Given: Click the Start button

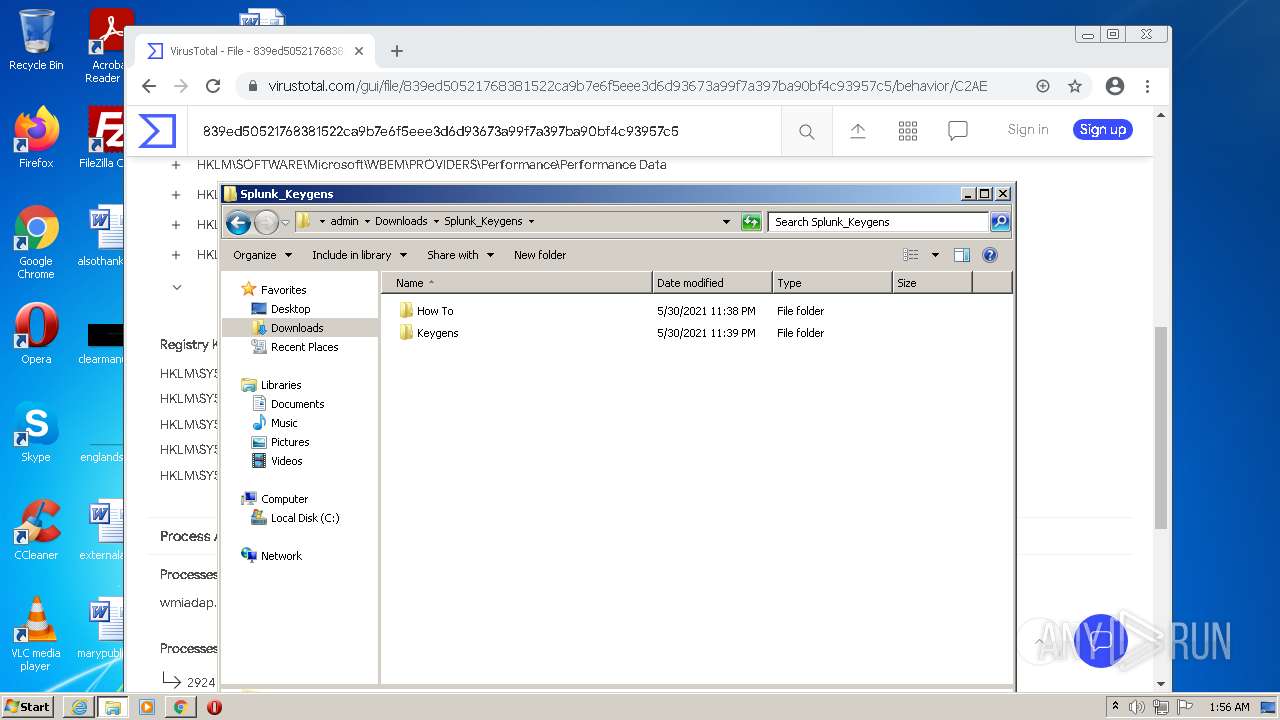Looking at the screenshot, I should coord(28,707).
